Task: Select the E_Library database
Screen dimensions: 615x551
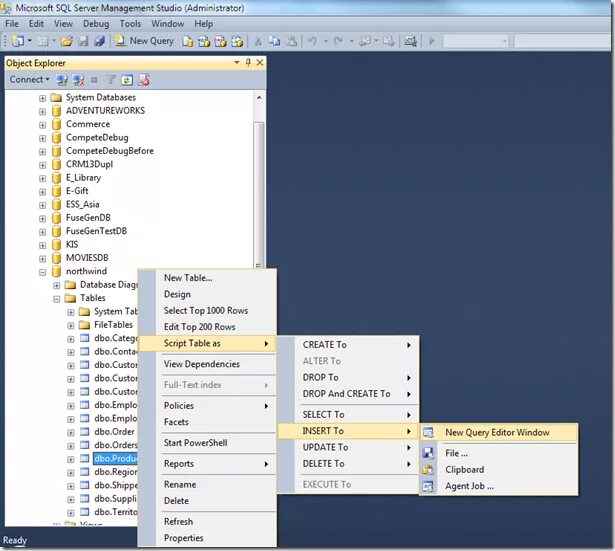Action: [83, 178]
